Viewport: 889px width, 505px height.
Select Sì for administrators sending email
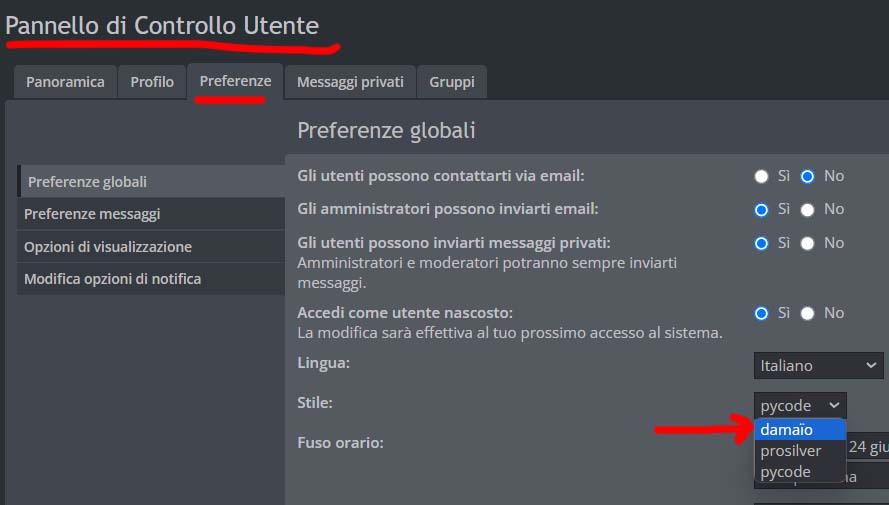click(761, 209)
